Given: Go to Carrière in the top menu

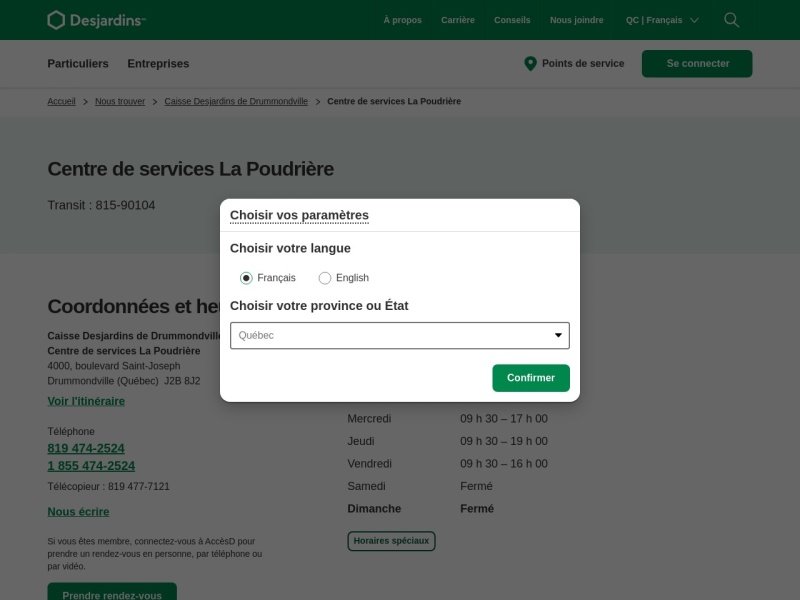Looking at the screenshot, I should point(458,20).
